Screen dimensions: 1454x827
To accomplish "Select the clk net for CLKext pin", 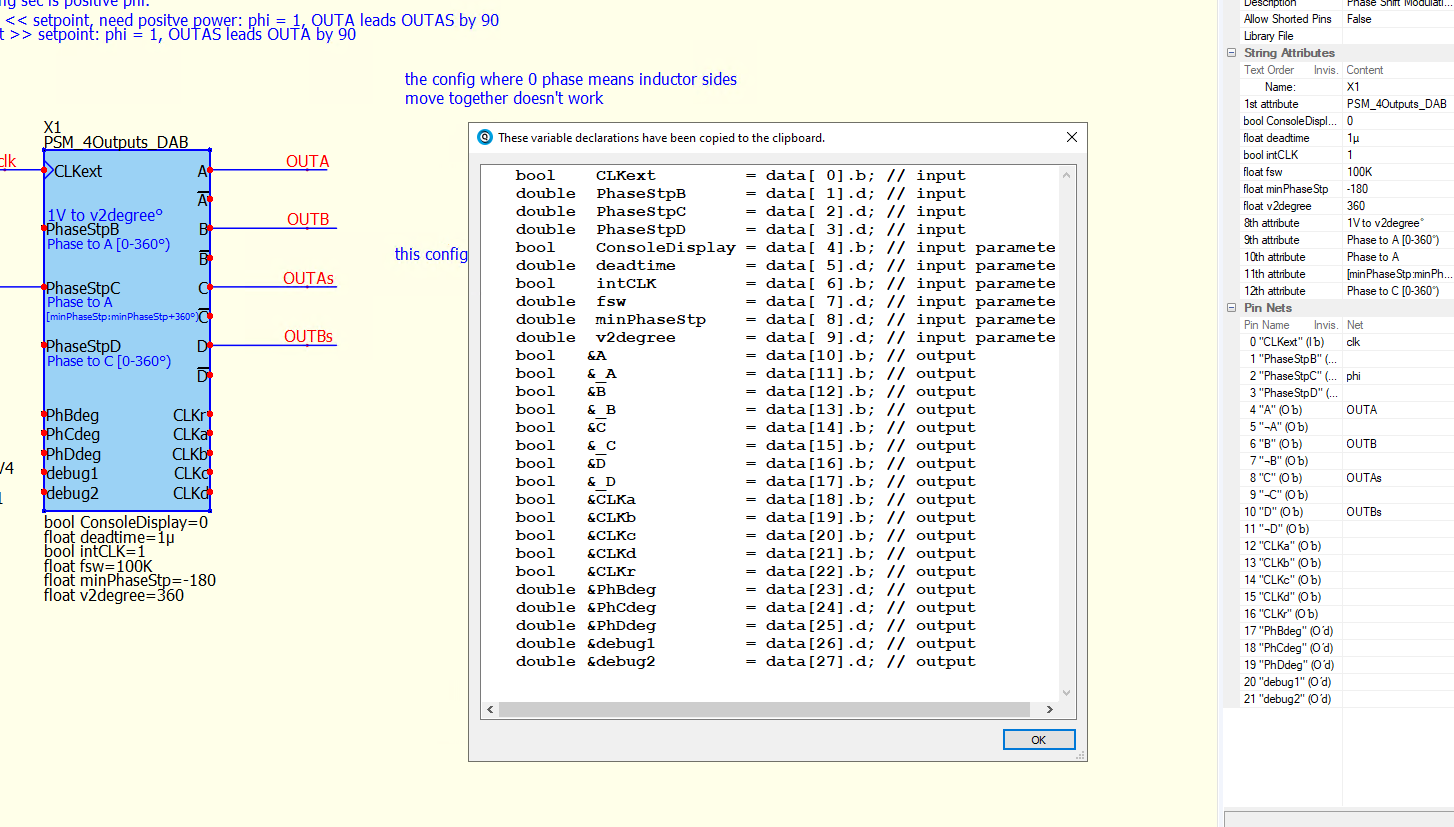I will click(x=1395, y=342).
